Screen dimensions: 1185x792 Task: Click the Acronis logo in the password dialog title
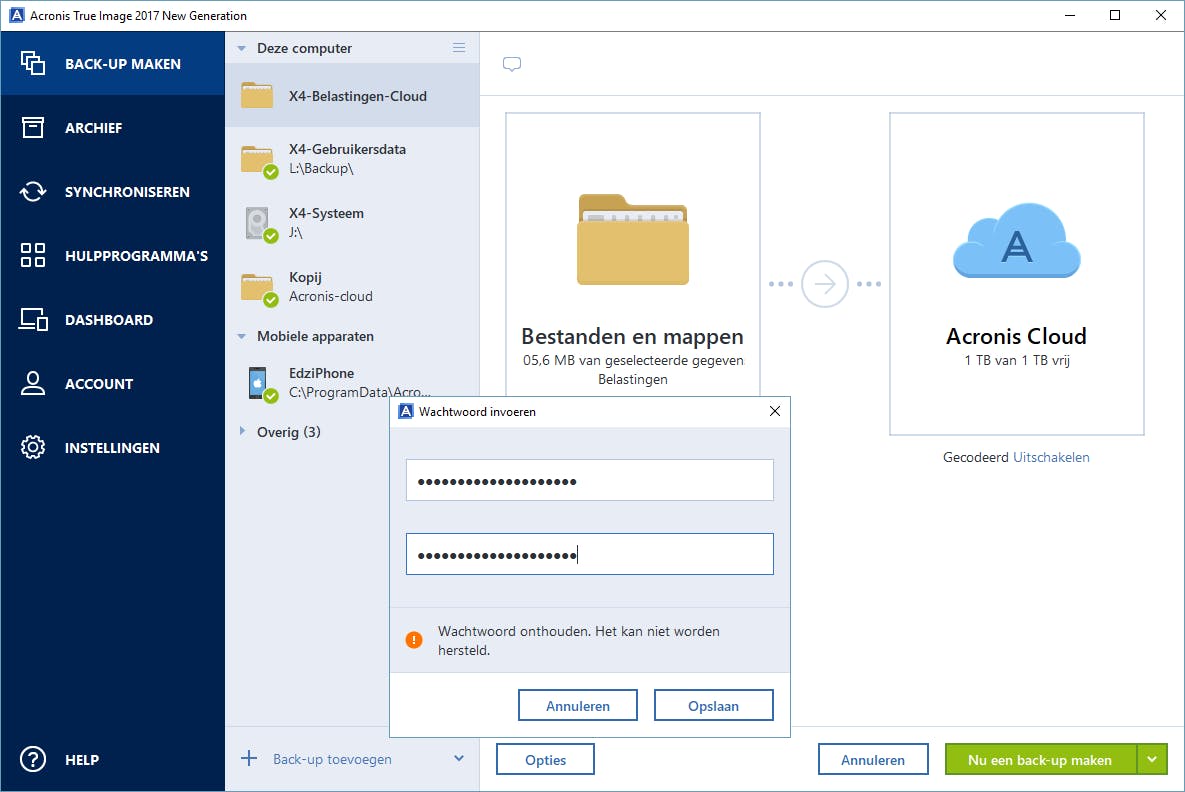tap(406, 411)
